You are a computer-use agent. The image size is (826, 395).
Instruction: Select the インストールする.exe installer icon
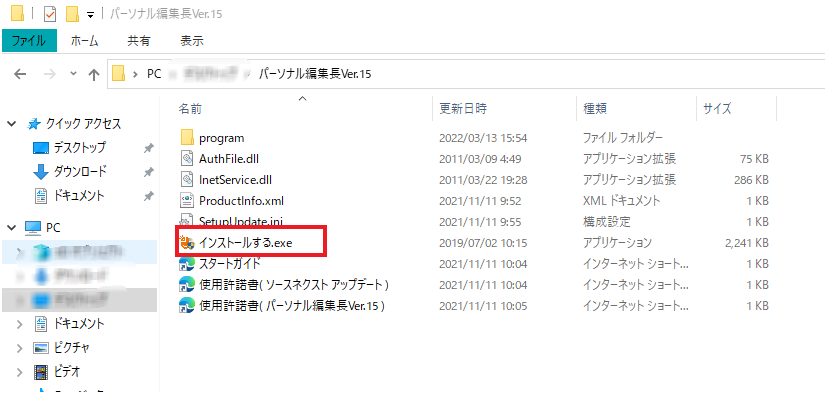[188, 243]
